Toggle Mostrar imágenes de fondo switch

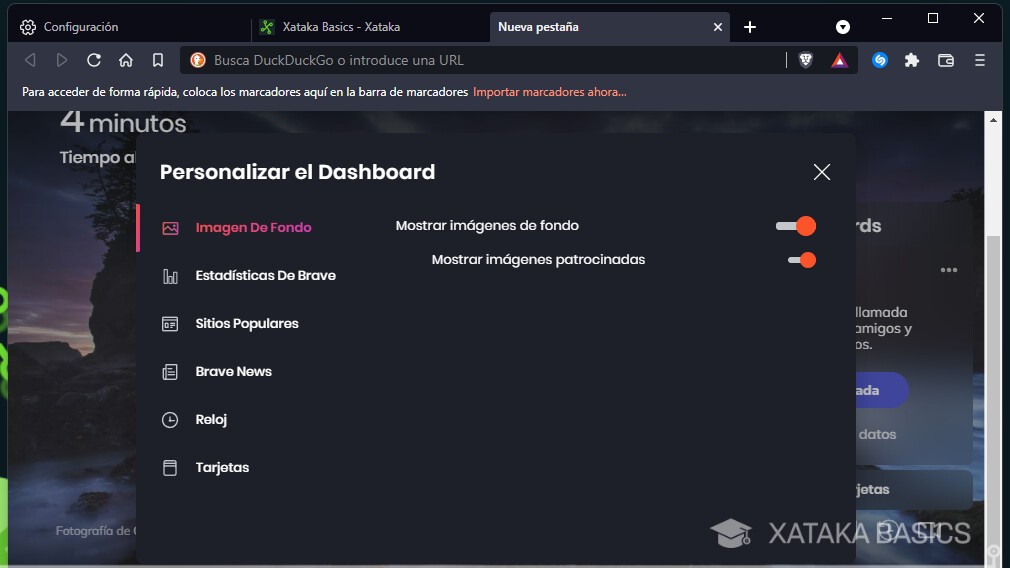point(796,226)
